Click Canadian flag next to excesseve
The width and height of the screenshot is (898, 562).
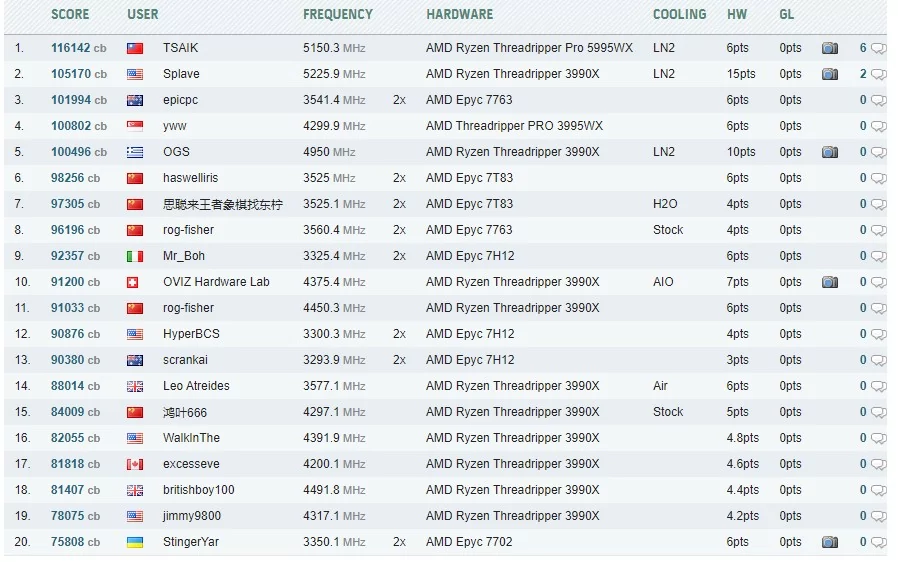[x=135, y=465]
